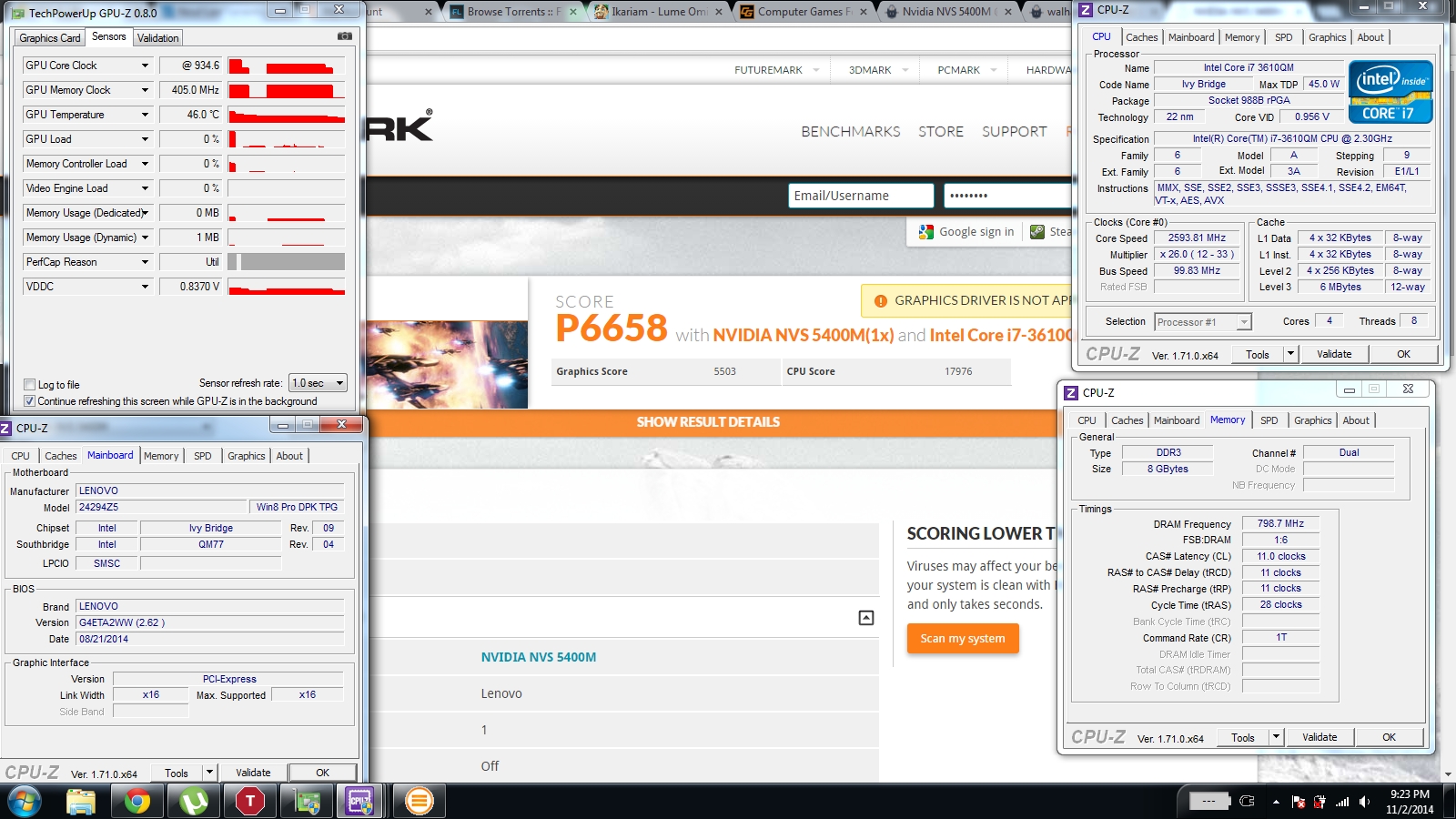Open the FUTUREMARK top navigation menu

[x=777, y=70]
